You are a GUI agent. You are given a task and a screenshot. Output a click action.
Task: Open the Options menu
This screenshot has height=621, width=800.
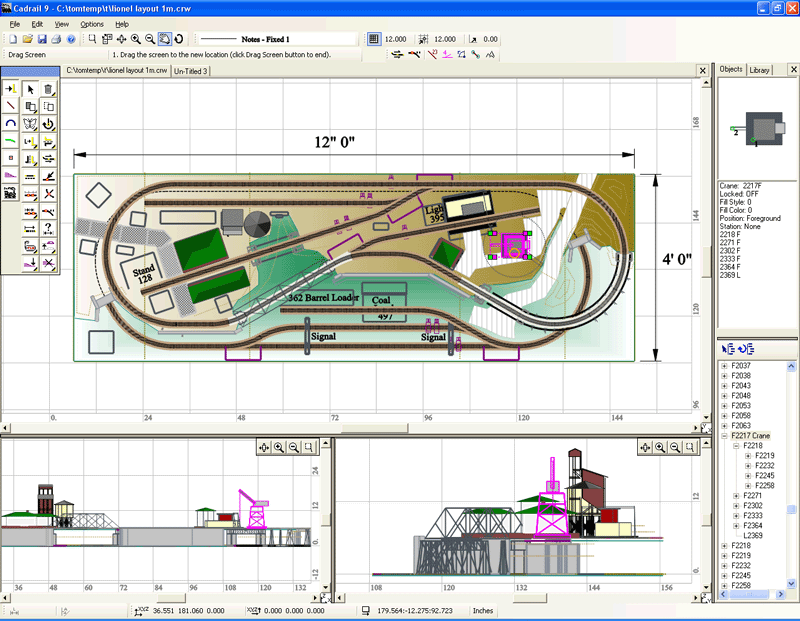click(x=92, y=24)
